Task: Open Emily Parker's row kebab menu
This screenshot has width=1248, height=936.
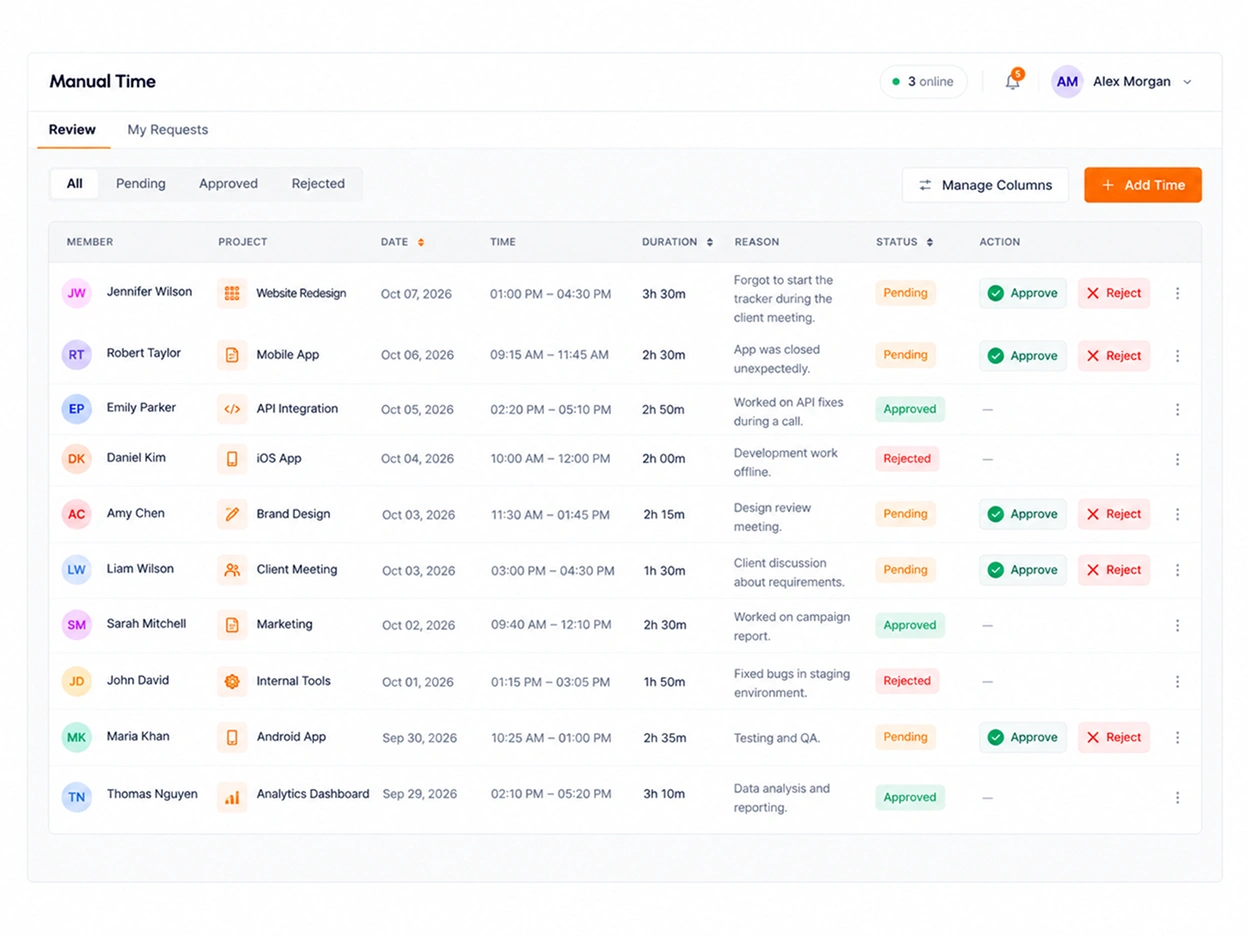Action: pos(1177,409)
